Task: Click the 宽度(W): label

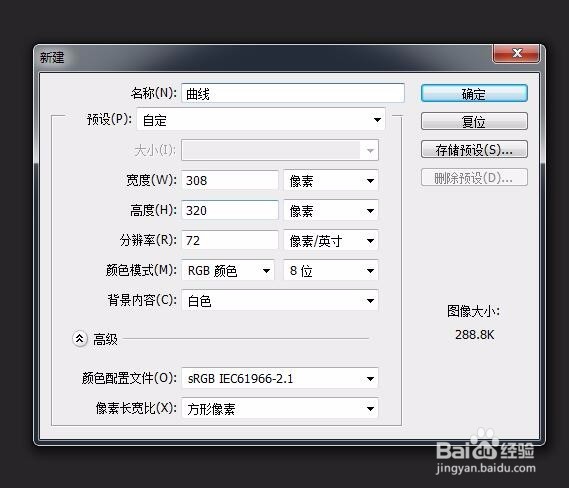Action: pos(151,180)
